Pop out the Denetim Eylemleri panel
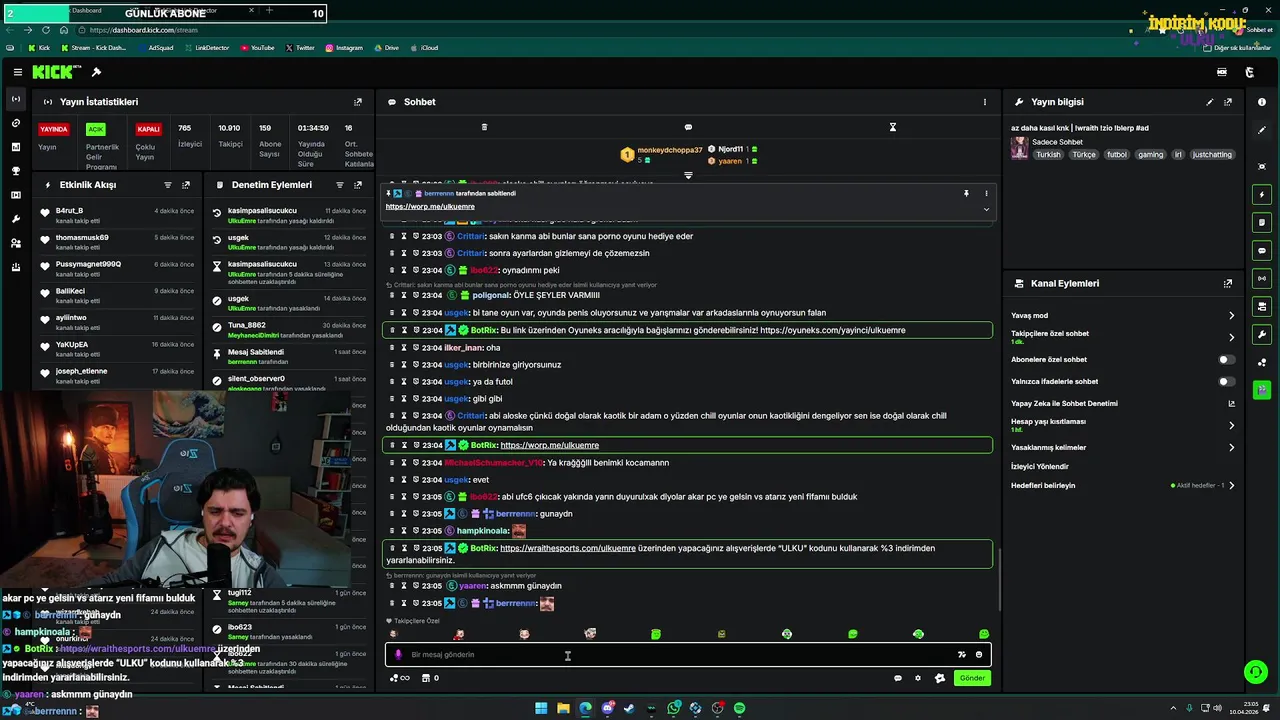The image size is (1280, 720). tap(358, 185)
